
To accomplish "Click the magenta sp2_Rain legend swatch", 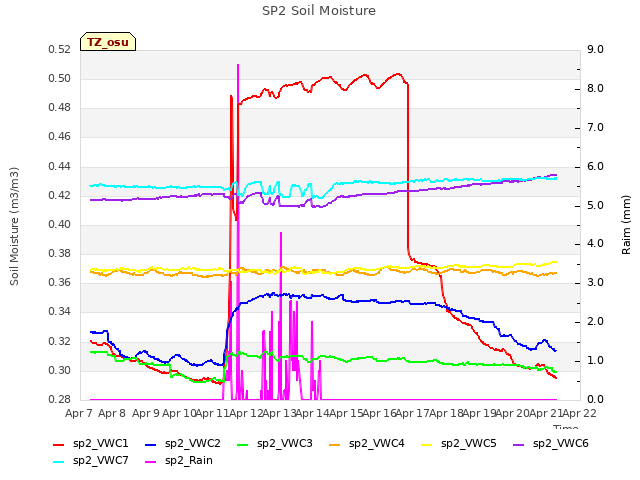I will (151, 462).
